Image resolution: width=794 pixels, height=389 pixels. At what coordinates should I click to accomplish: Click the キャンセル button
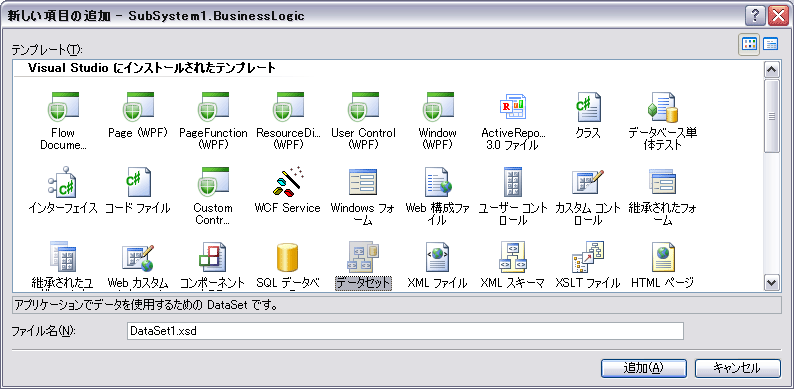pos(737,368)
